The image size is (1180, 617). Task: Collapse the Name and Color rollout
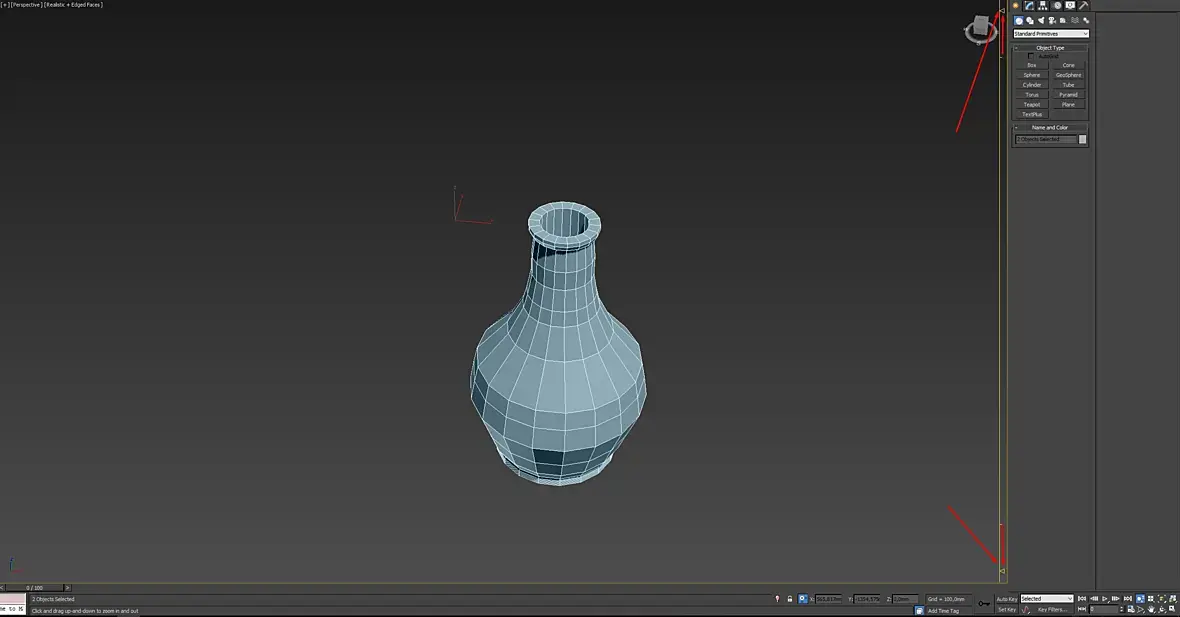[x=1051, y=128]
